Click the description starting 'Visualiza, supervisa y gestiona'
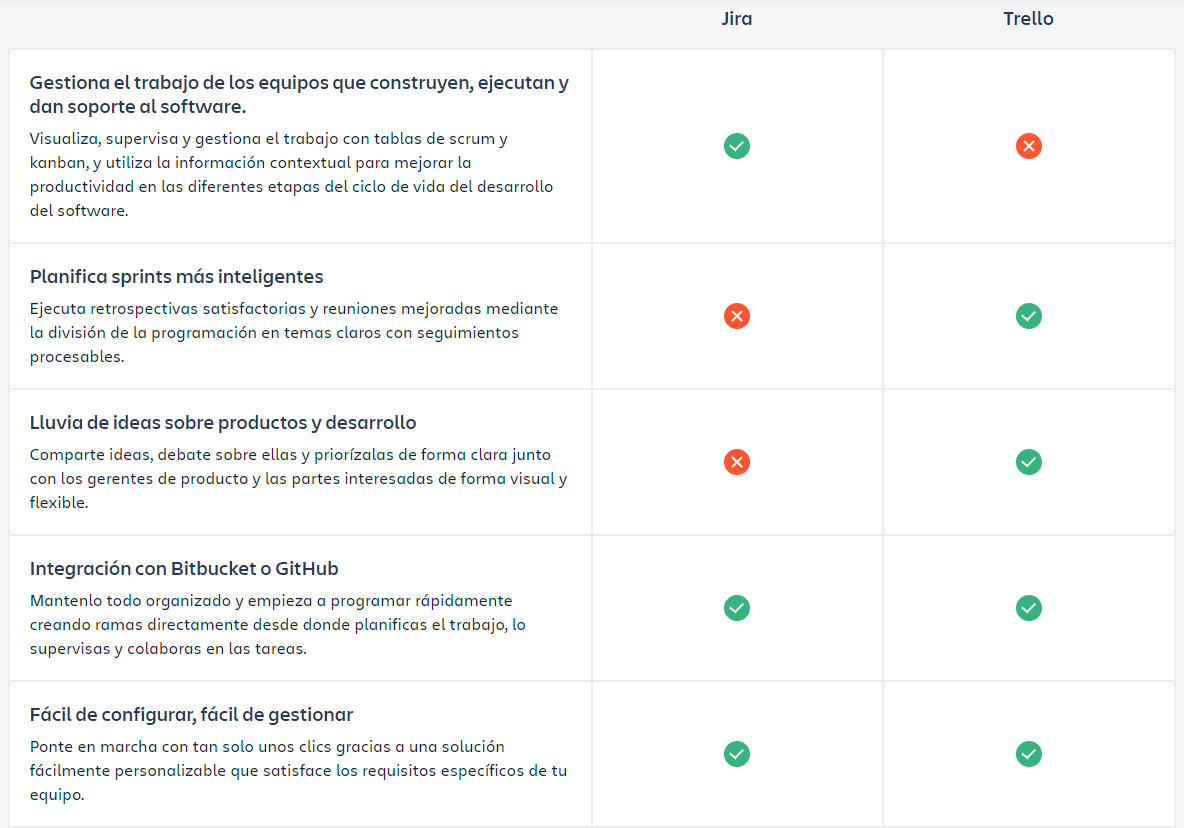 point(291,174)
